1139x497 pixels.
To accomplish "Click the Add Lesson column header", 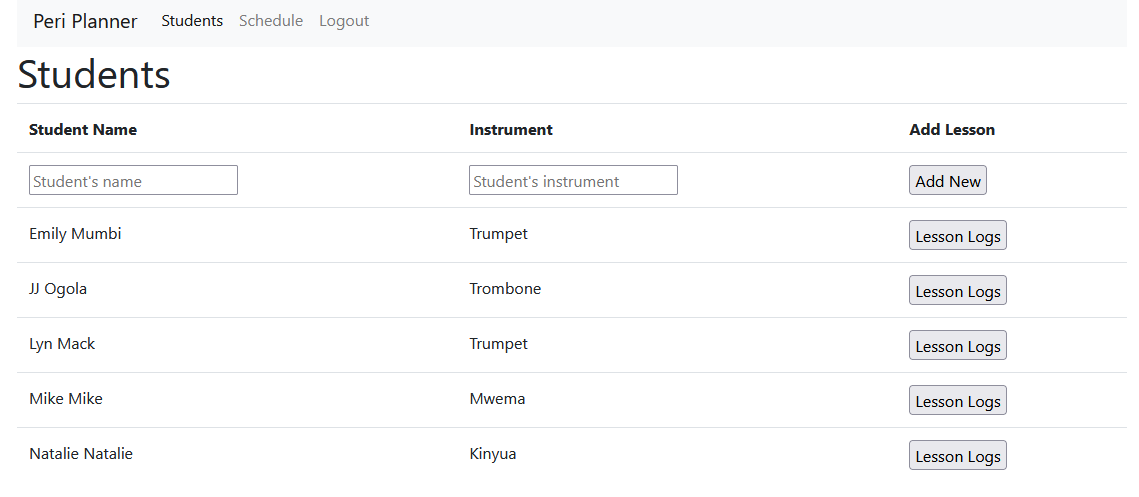I will click(x=952, y=130).
